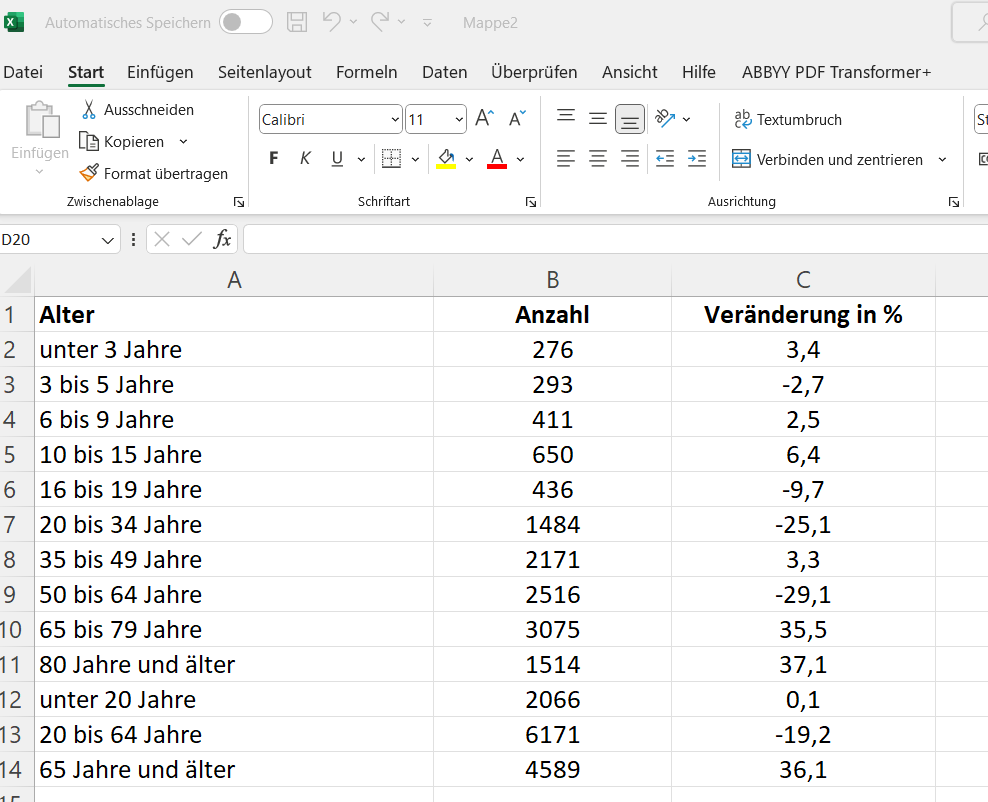
Task: Click Format übertragen paintbrush icon
Action: [89, 173]
